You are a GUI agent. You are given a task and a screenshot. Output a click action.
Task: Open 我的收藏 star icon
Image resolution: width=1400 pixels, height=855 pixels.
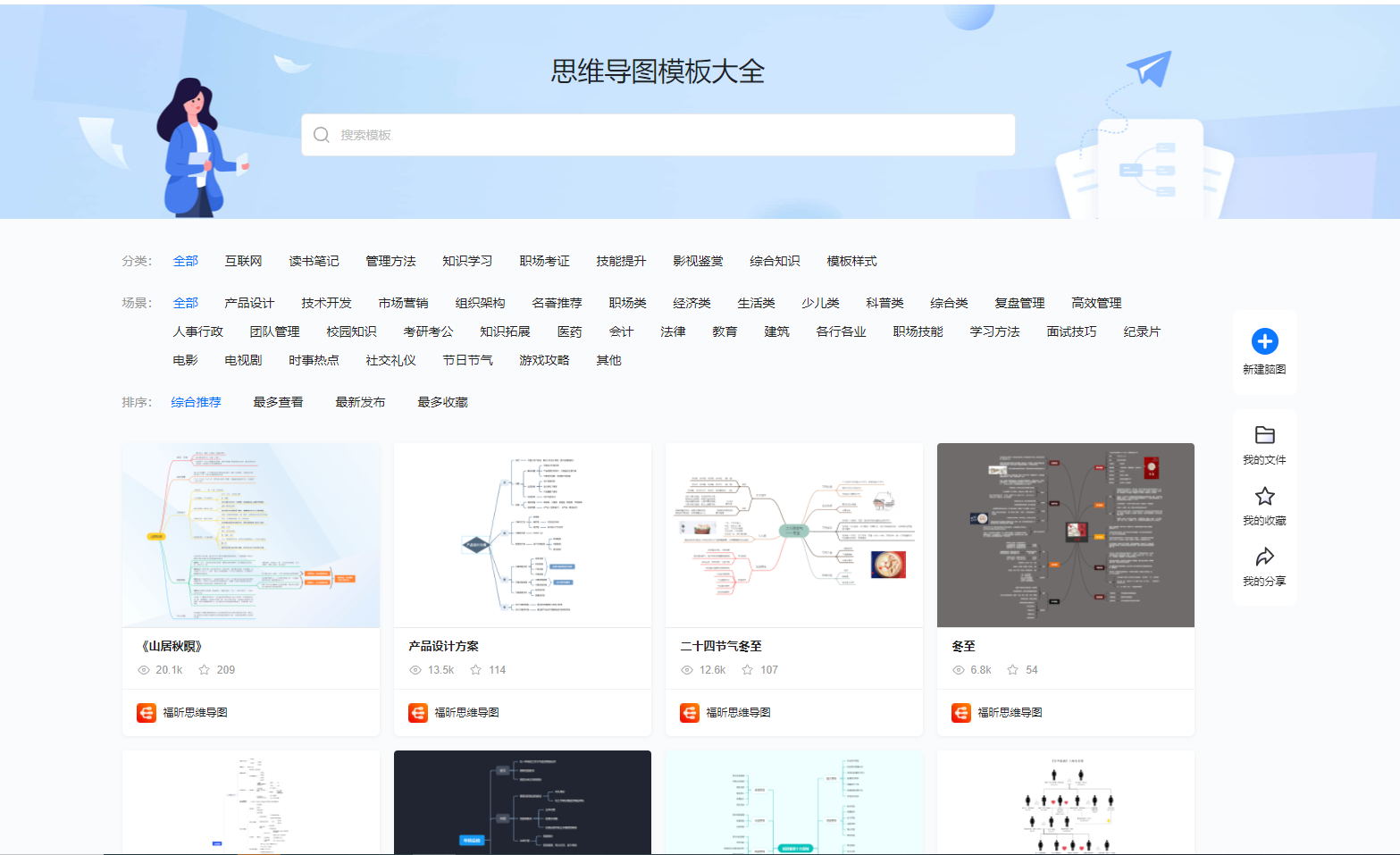(1264, 496)
